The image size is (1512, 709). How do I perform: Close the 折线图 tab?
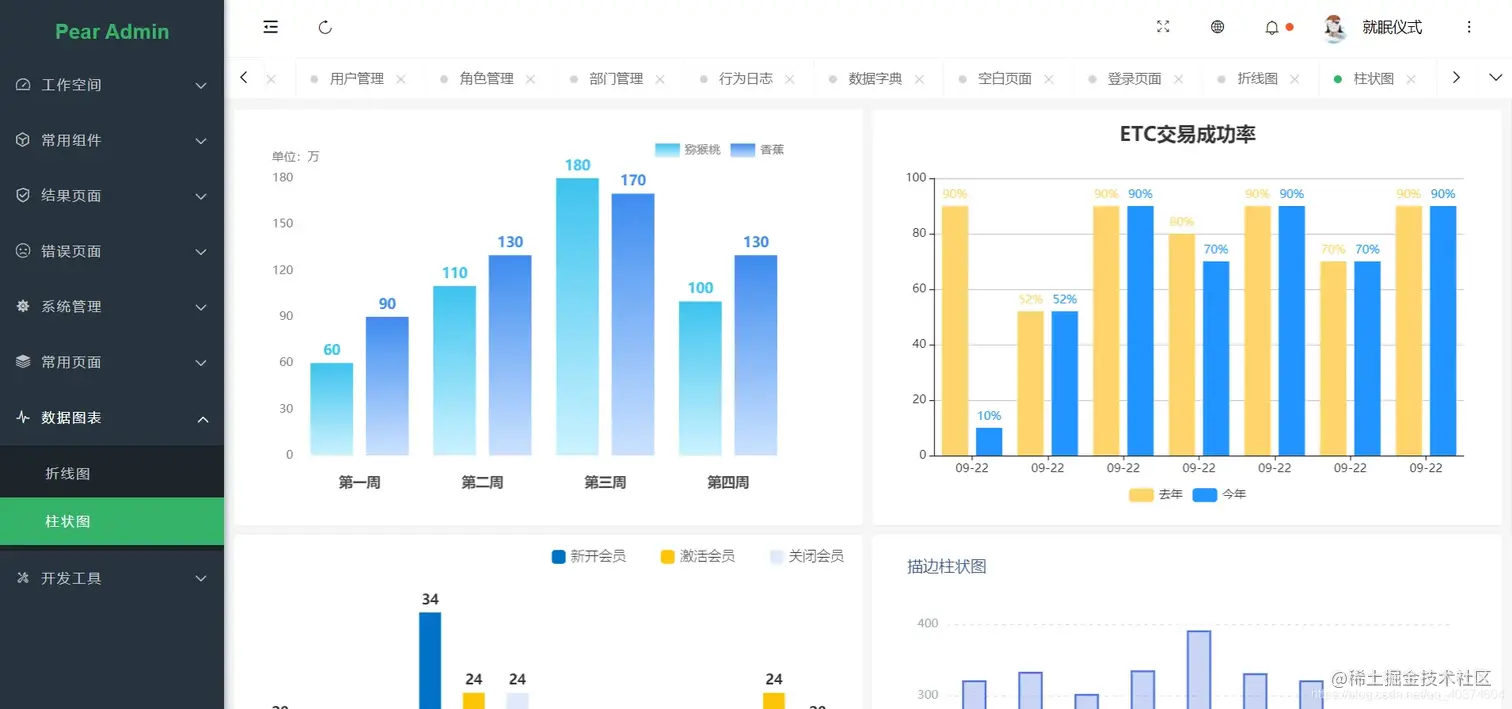tap(1295, 79)
